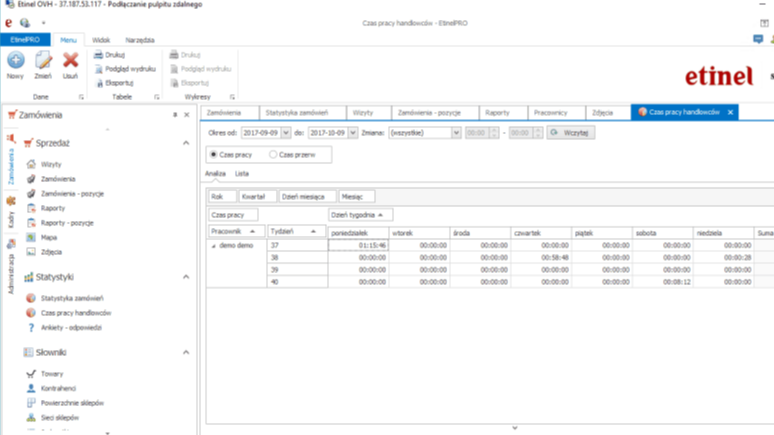Close the Czas pracy handlowców tab
This screenshot has height=435, width=774.
[731, 113]
